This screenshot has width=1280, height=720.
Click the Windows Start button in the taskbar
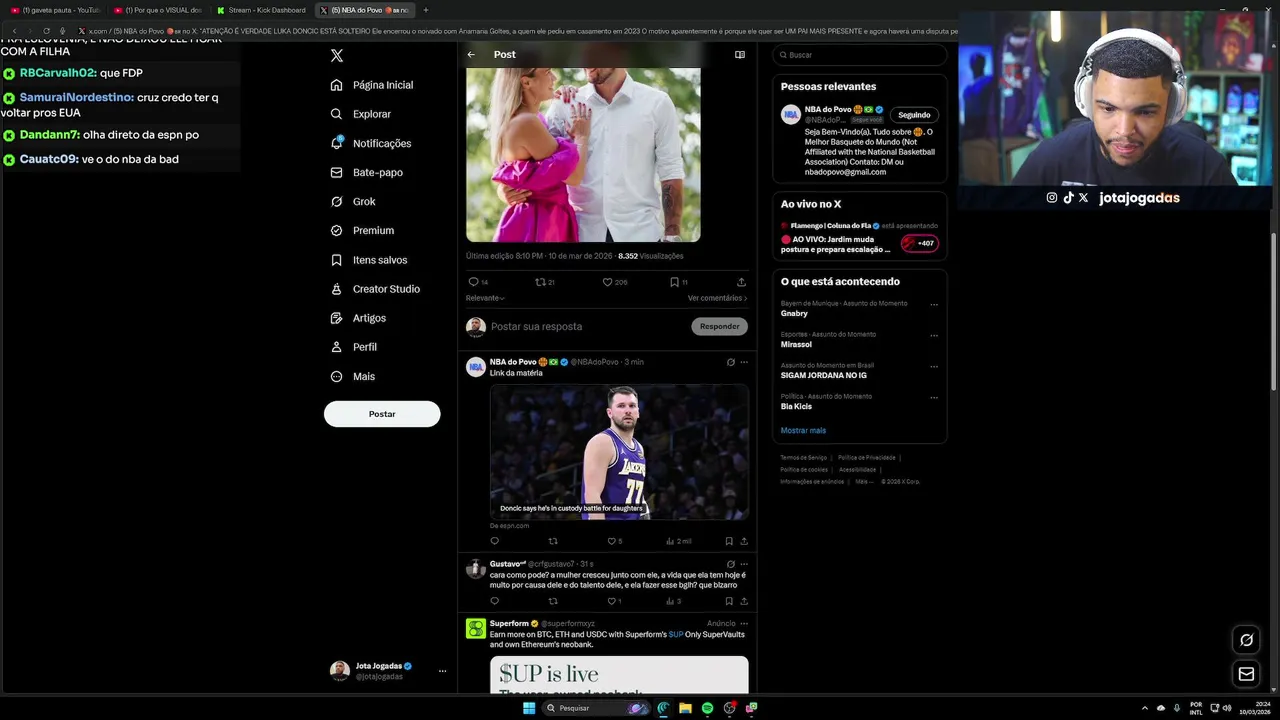529,708
